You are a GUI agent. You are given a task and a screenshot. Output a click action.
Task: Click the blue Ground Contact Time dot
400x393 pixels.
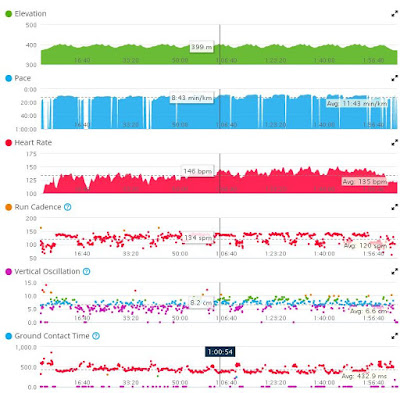click(9, 336)
